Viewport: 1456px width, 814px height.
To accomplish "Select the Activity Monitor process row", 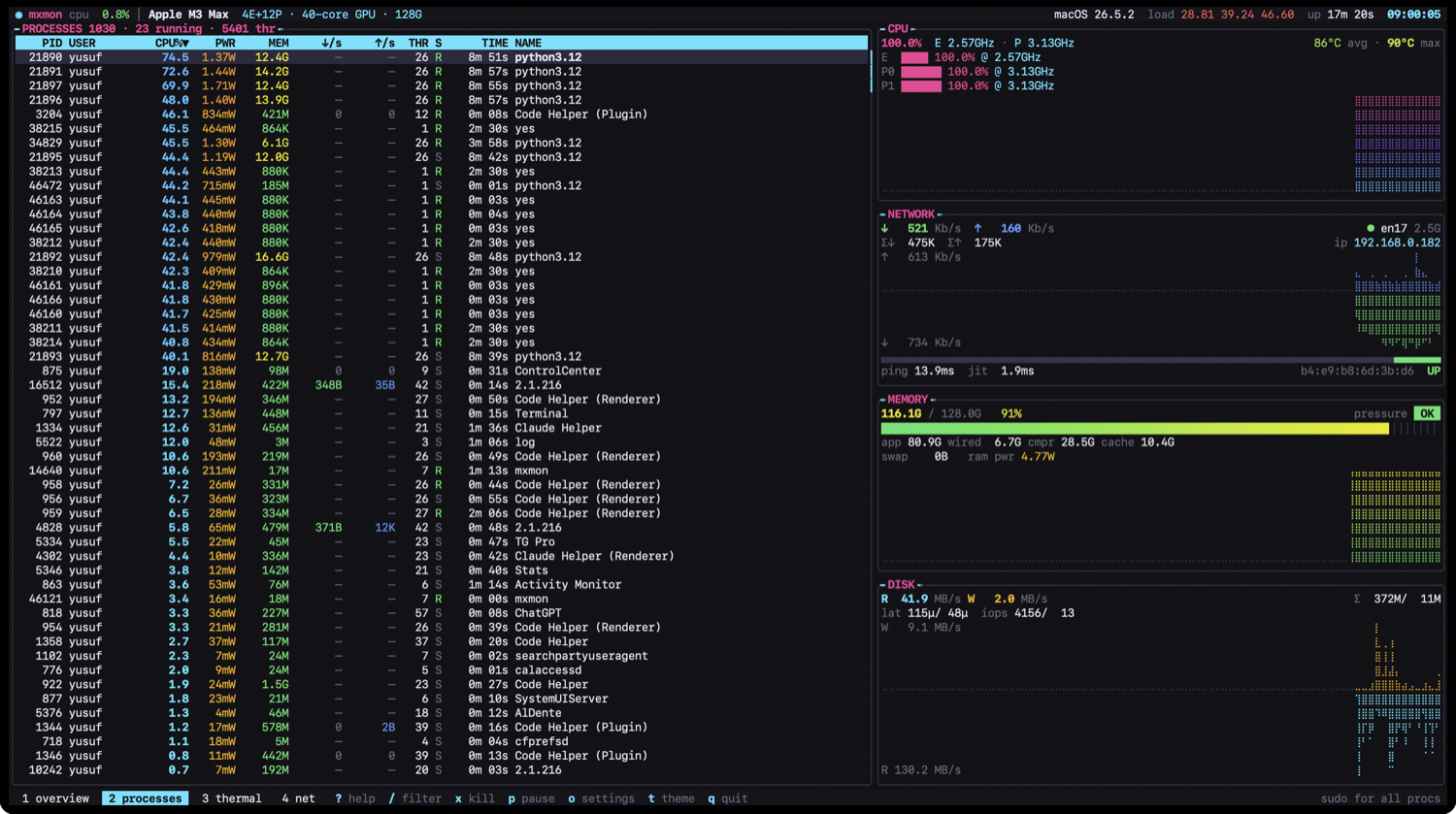I will pyautogui.click(x=442, y=584).
